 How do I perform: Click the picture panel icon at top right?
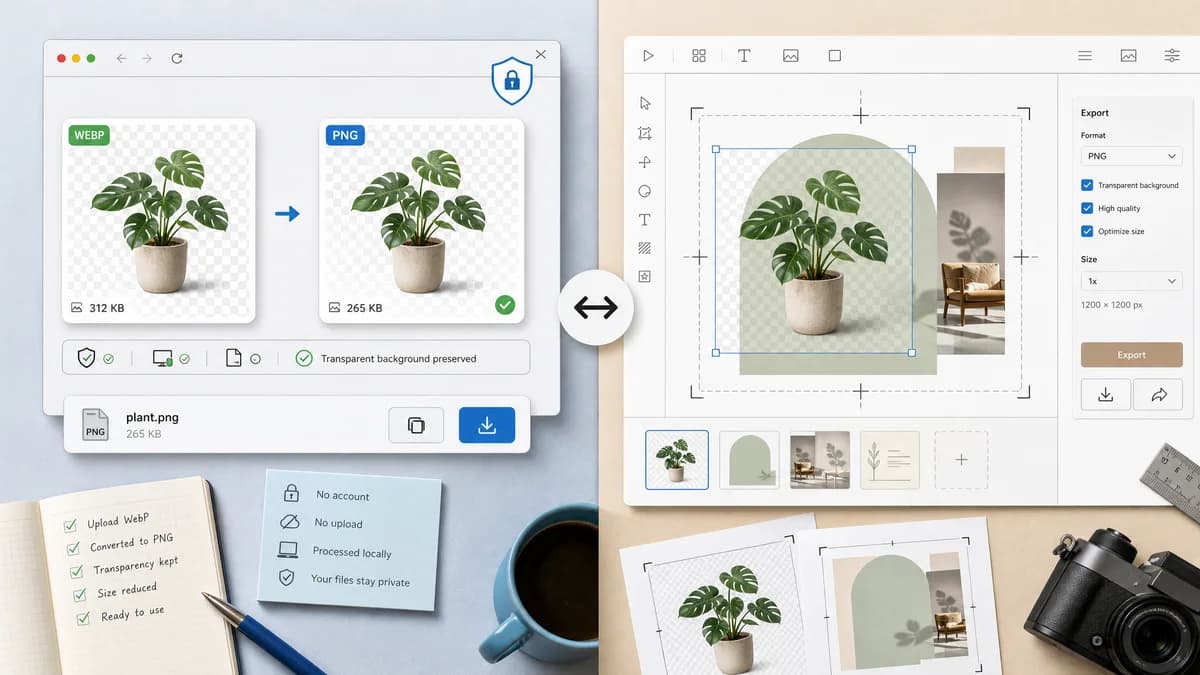click(1129, 56)
